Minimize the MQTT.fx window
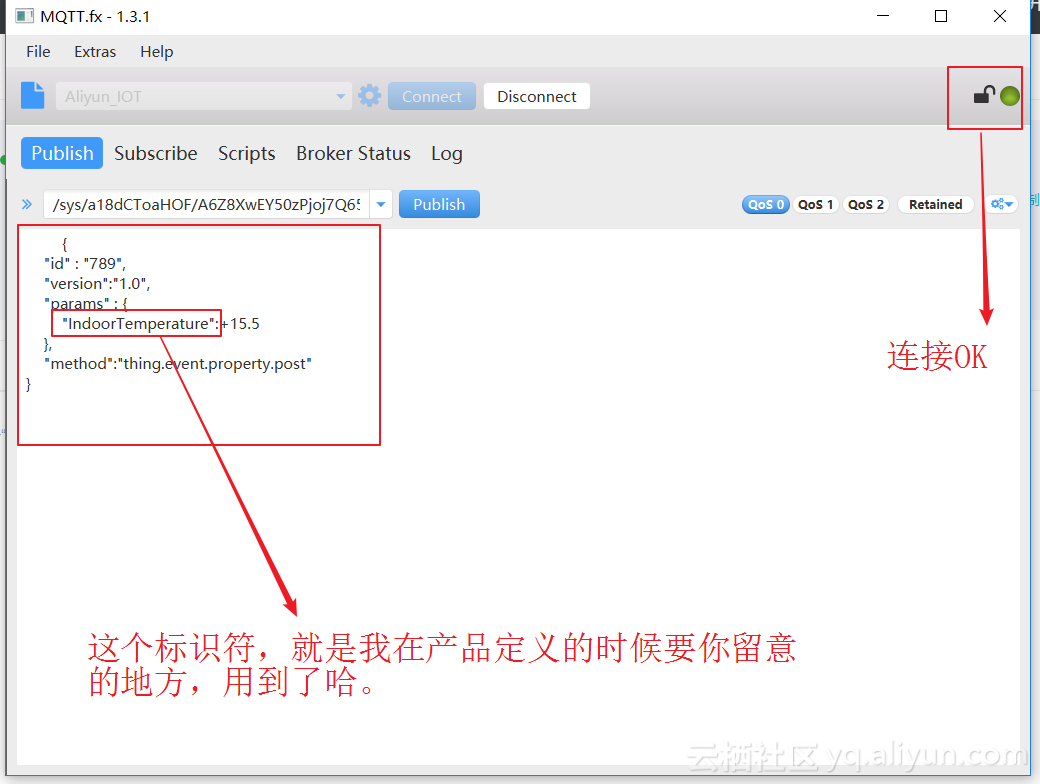The width and height of the screenshot is (1040, 784). [x=883, y=16]
